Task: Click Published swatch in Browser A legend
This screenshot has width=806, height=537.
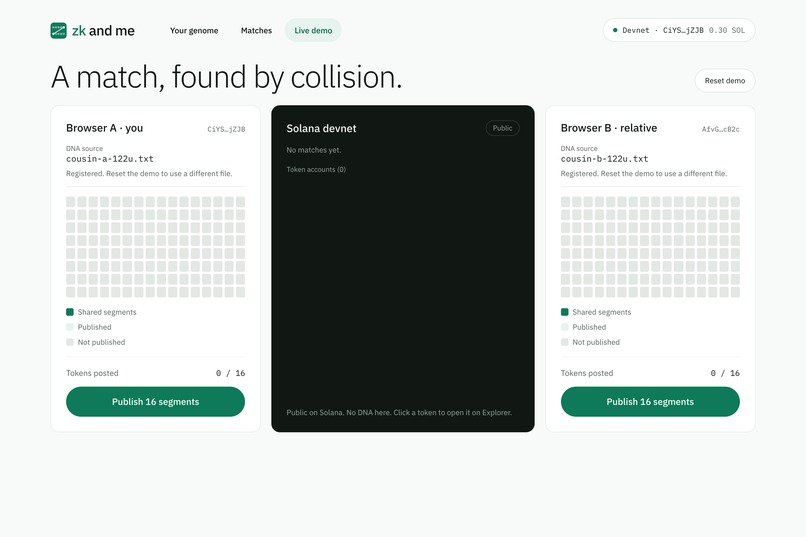Action: pyautogui.click(x=70, y=327)
